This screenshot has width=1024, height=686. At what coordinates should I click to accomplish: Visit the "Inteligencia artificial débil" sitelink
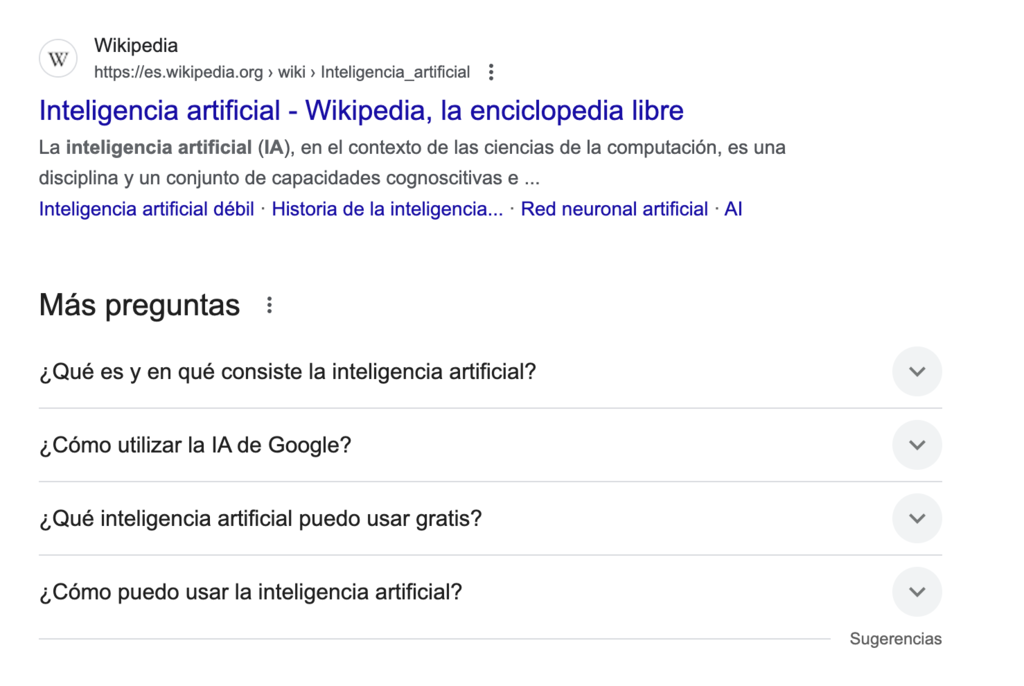(145, 209)
